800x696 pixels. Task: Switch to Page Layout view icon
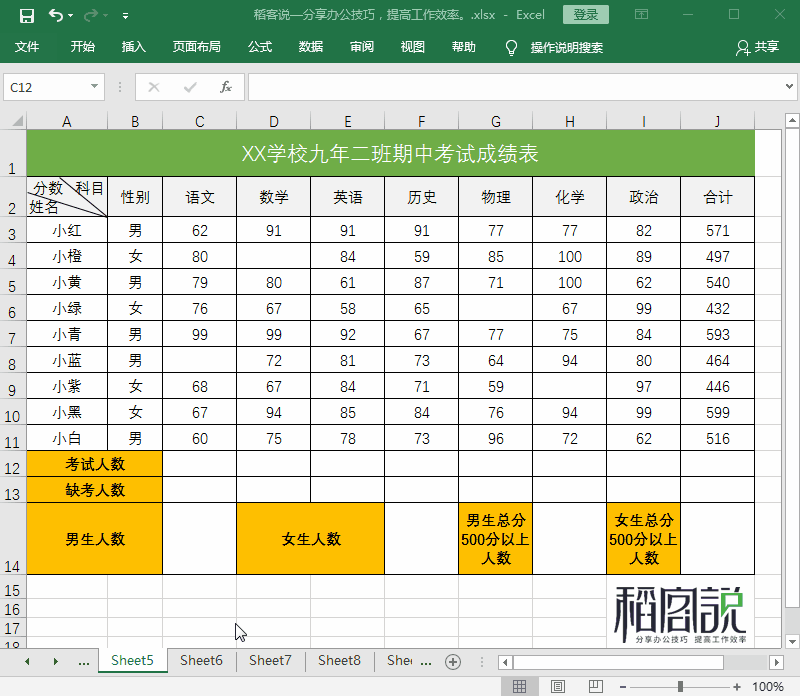point(558,686)
